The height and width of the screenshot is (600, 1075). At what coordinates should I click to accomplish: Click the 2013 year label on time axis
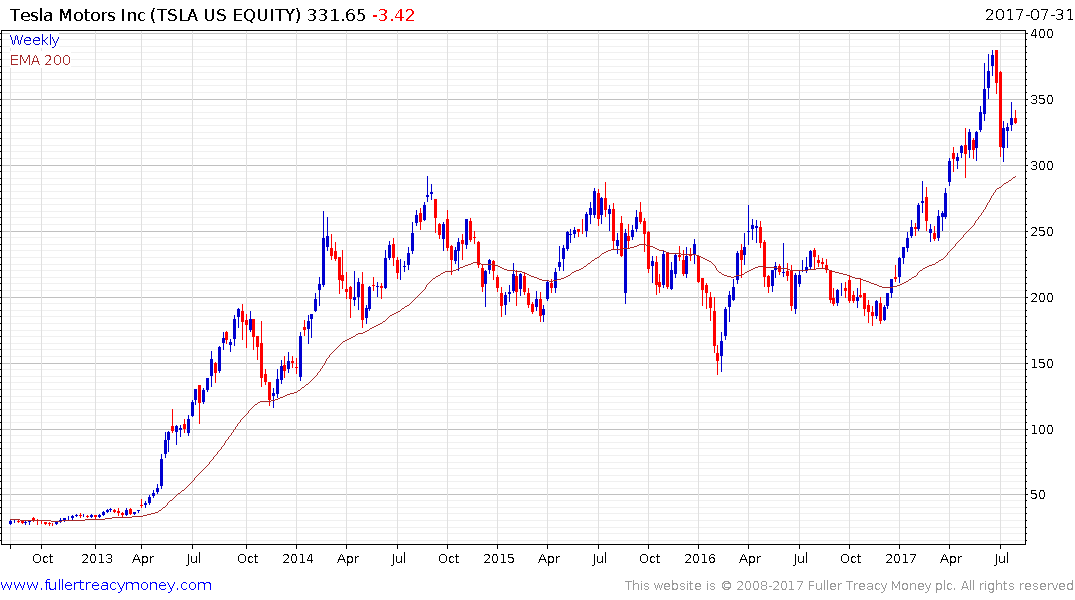pyautogui.click(x=97, y=558)
